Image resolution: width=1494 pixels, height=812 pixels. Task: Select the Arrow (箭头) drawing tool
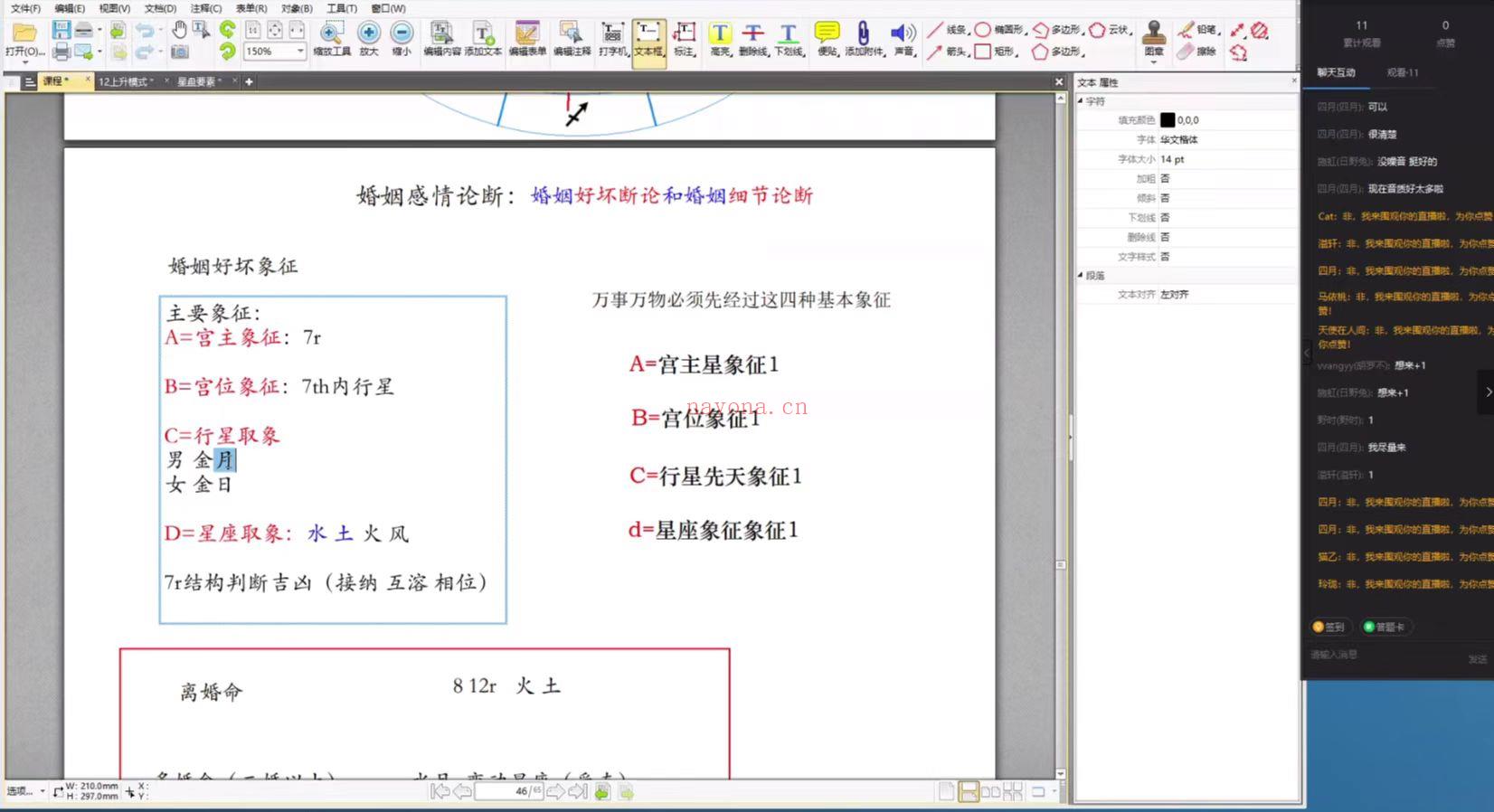tap(947, 52)
